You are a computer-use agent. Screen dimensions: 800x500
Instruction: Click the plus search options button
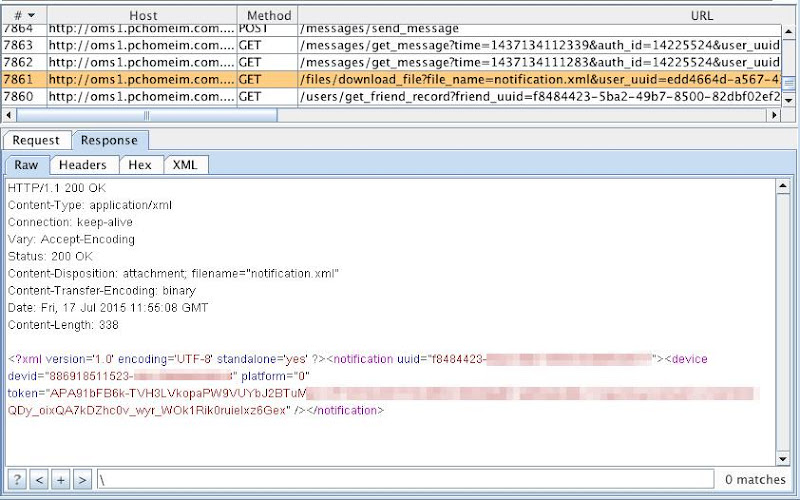click(x=61, y=479)
